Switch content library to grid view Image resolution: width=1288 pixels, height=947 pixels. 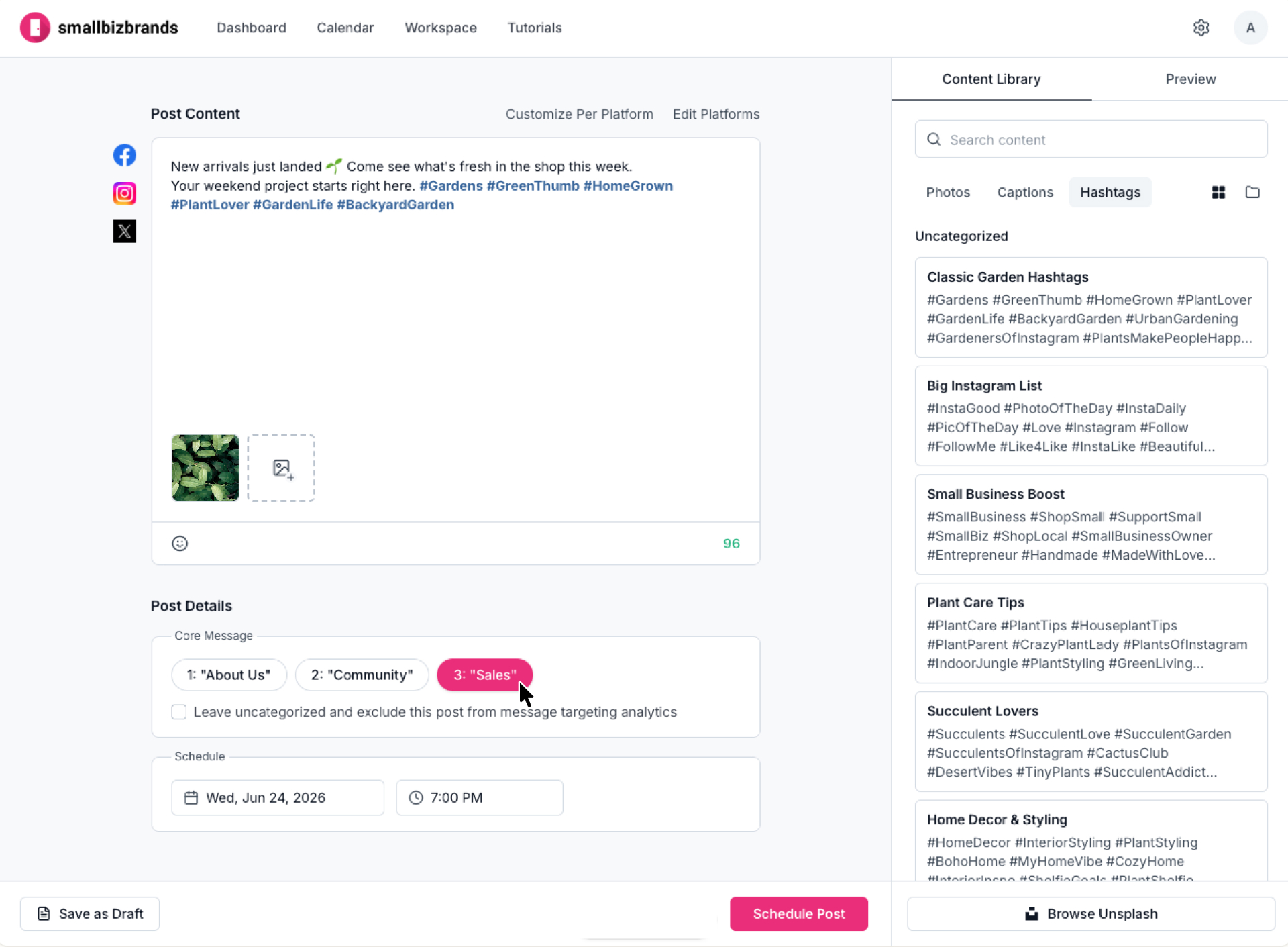tap(1218, 193)
